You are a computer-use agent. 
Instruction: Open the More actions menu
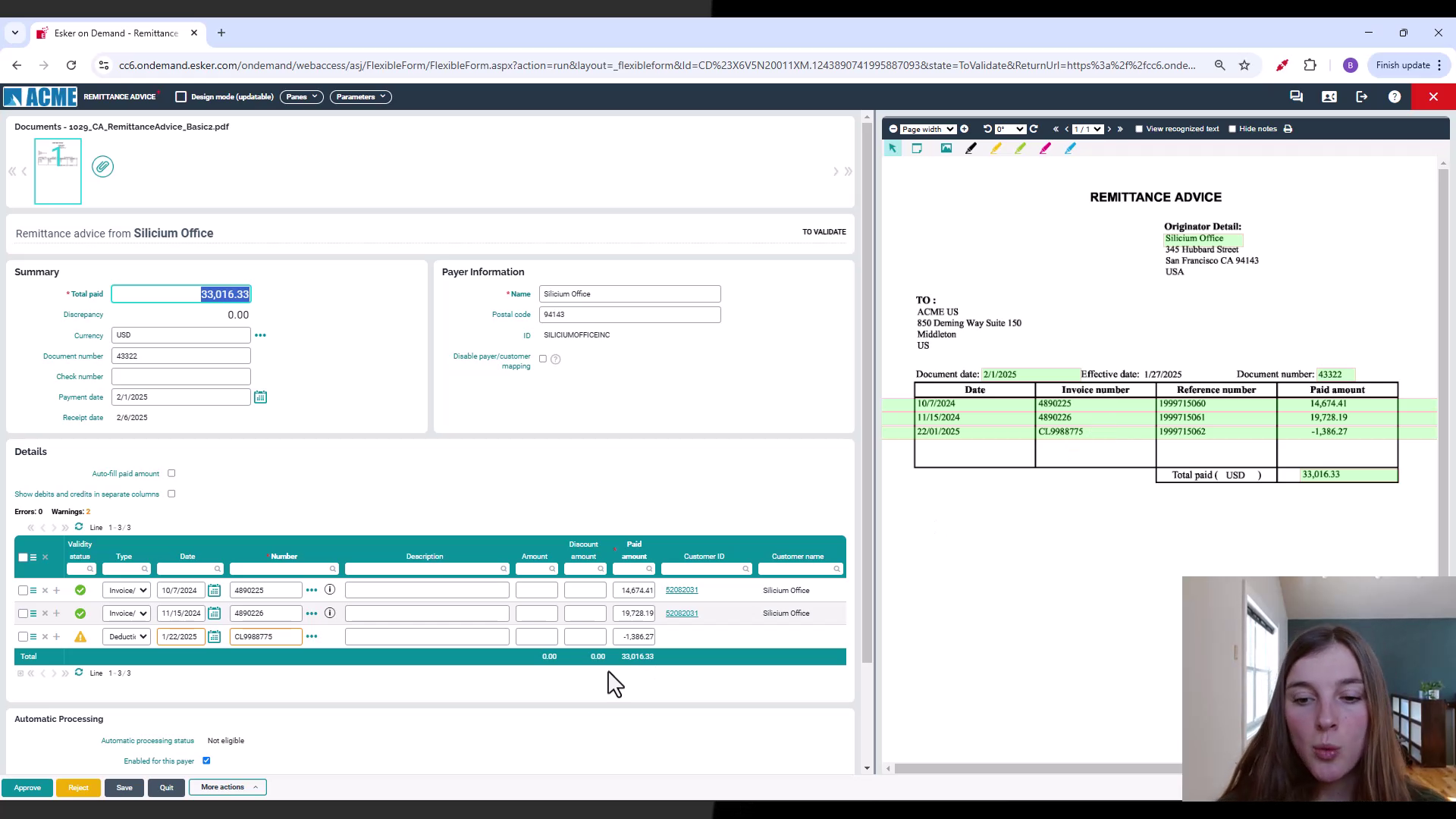tap(227, 787)
